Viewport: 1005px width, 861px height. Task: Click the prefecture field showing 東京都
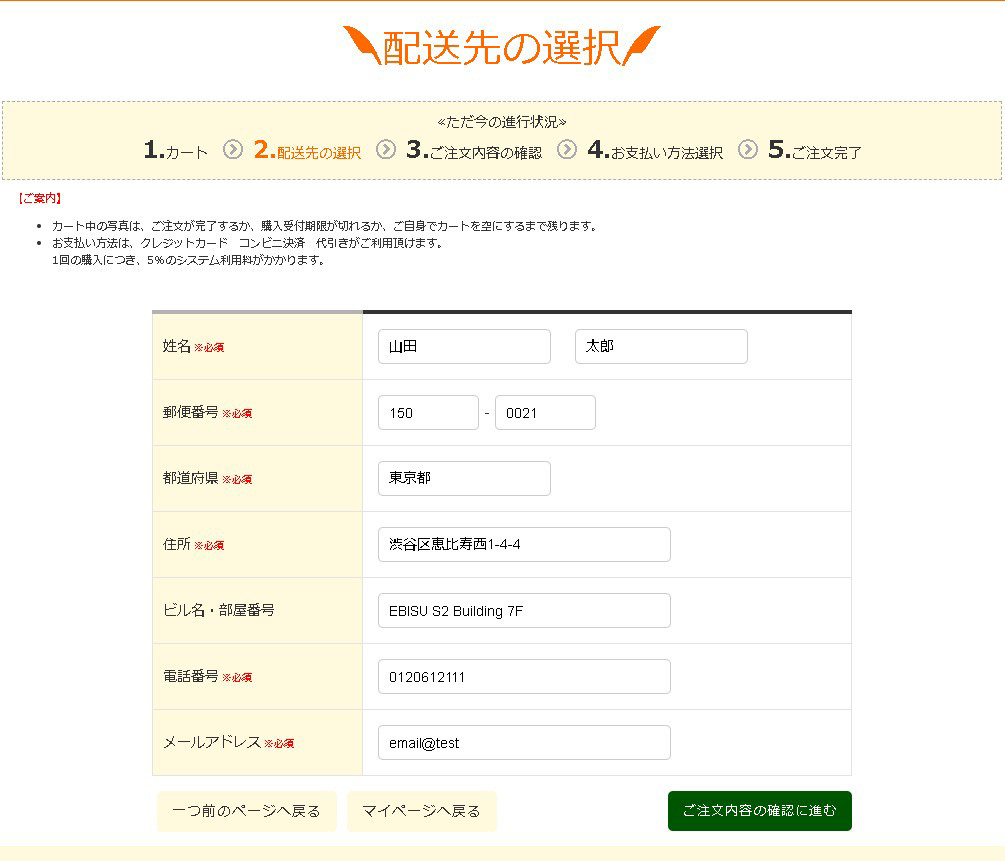[464, 479]
